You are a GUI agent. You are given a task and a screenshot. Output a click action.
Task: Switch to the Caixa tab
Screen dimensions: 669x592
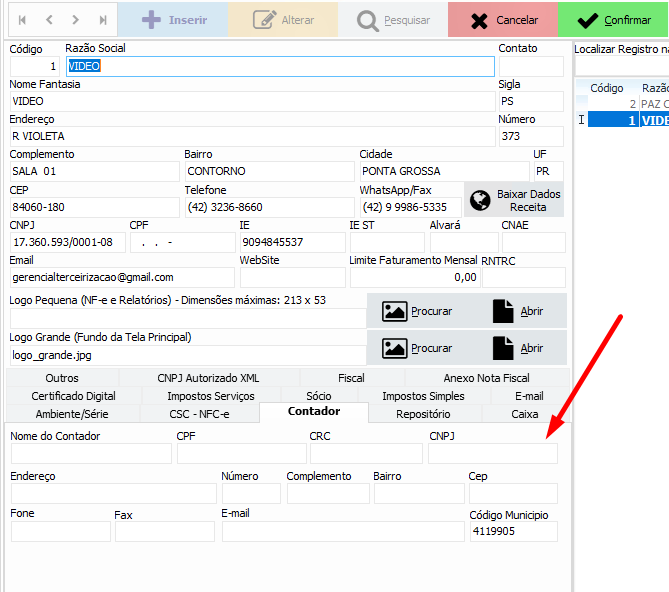pyautogui.click(x=524, y=414)
